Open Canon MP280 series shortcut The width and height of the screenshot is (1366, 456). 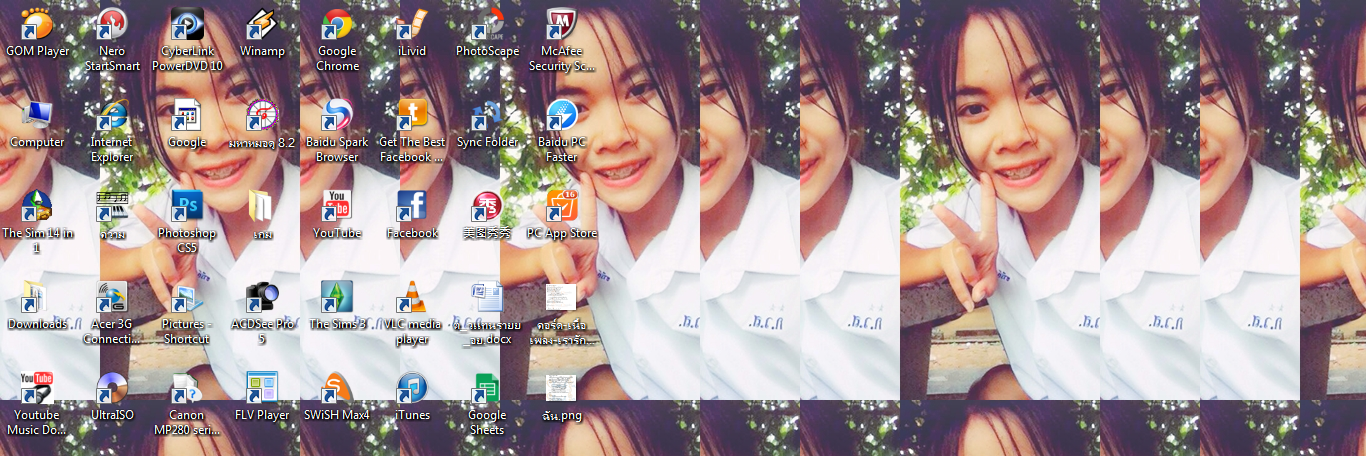187,388
